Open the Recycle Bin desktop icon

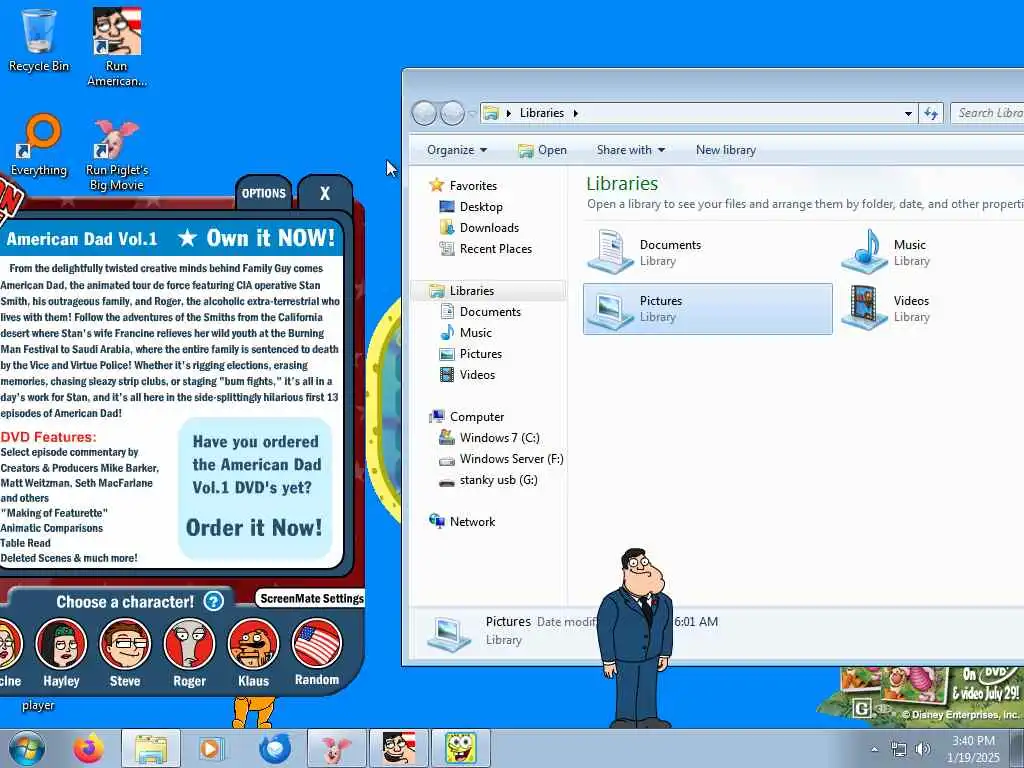pos(39,40)
